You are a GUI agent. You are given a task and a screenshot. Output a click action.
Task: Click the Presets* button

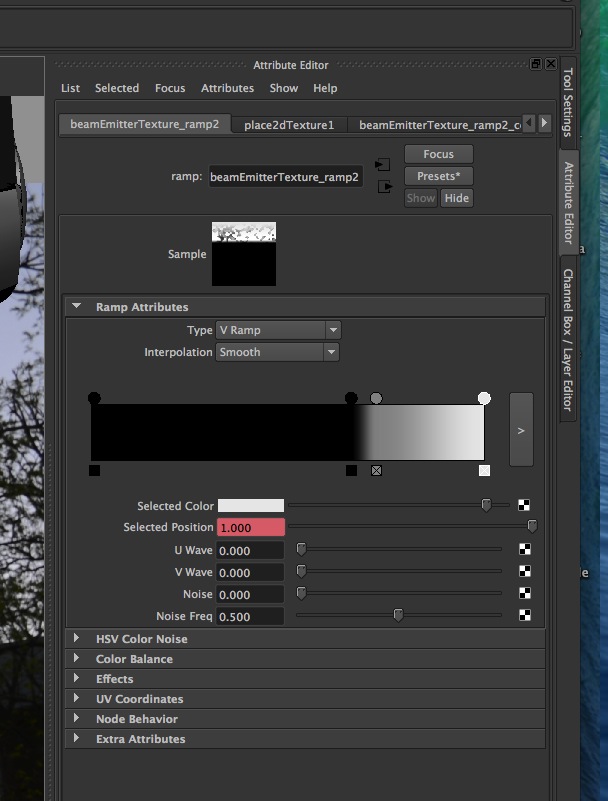[438, 176]
